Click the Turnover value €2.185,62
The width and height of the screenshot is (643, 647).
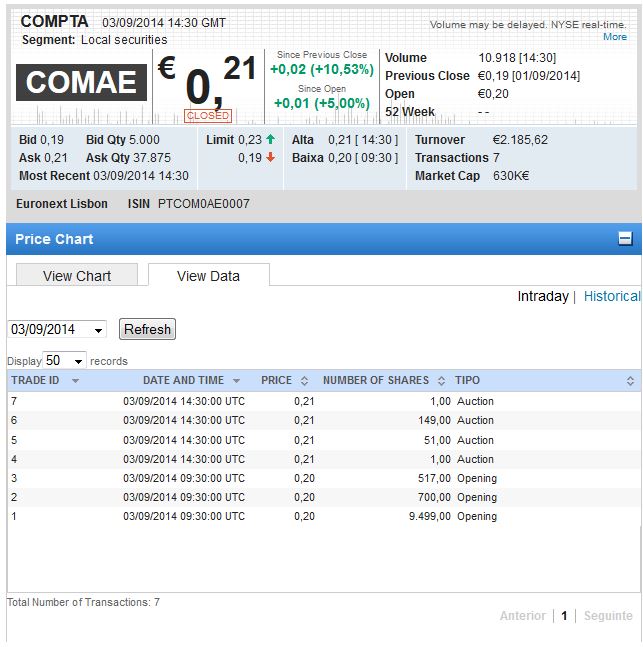click(x=520, y=140)
